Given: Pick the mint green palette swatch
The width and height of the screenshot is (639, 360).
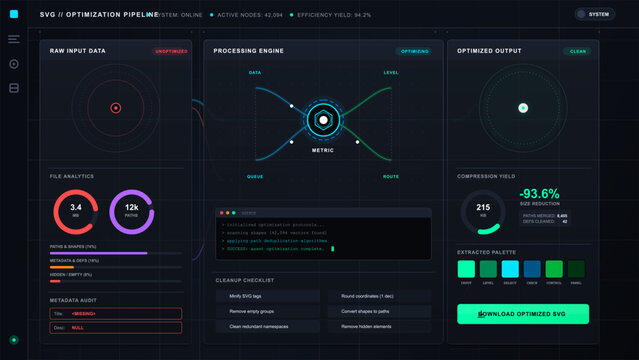Looking at the screenshot, I should point(466,269).
